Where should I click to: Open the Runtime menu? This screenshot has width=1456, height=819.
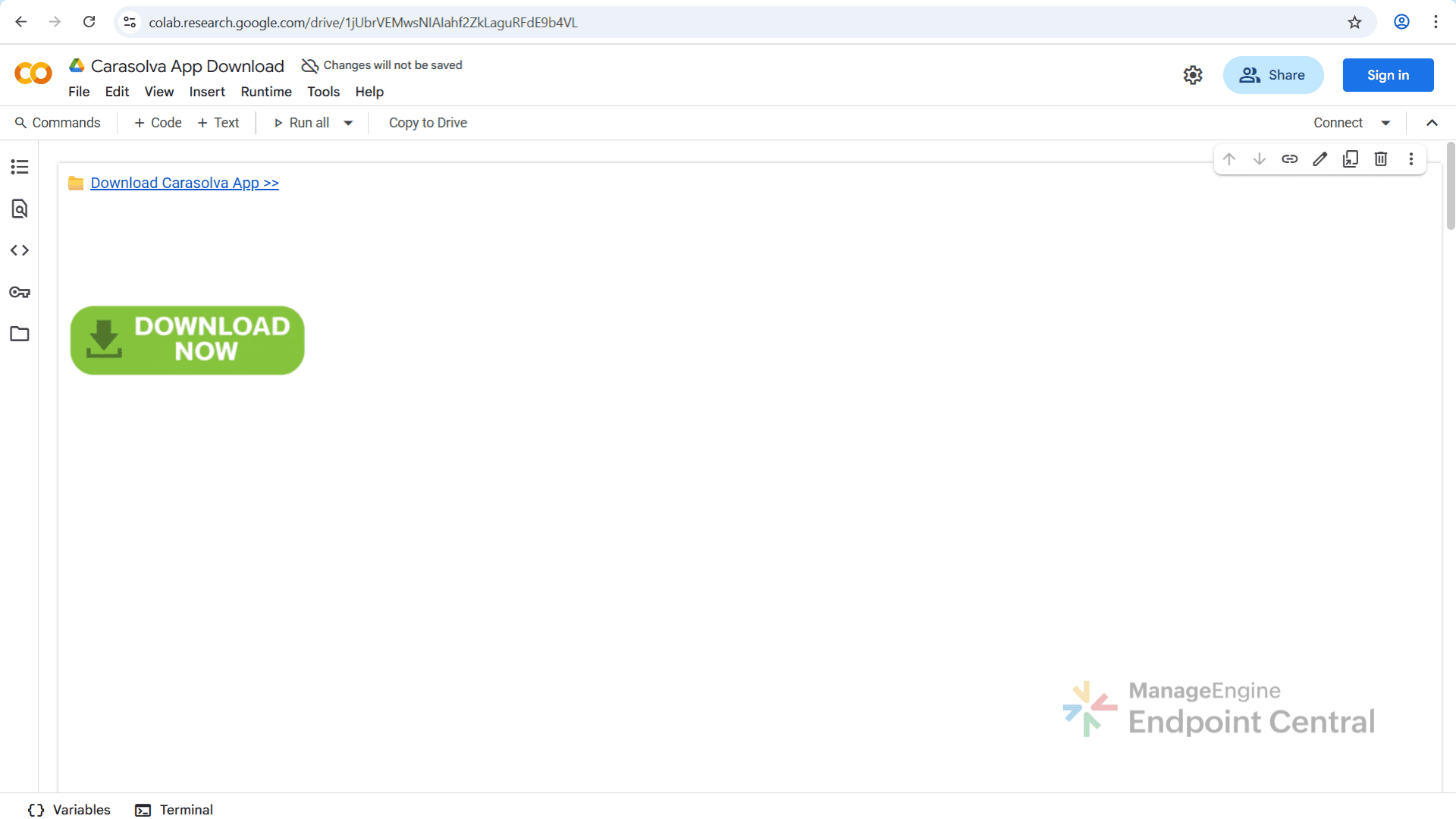[x=266, y=92]
